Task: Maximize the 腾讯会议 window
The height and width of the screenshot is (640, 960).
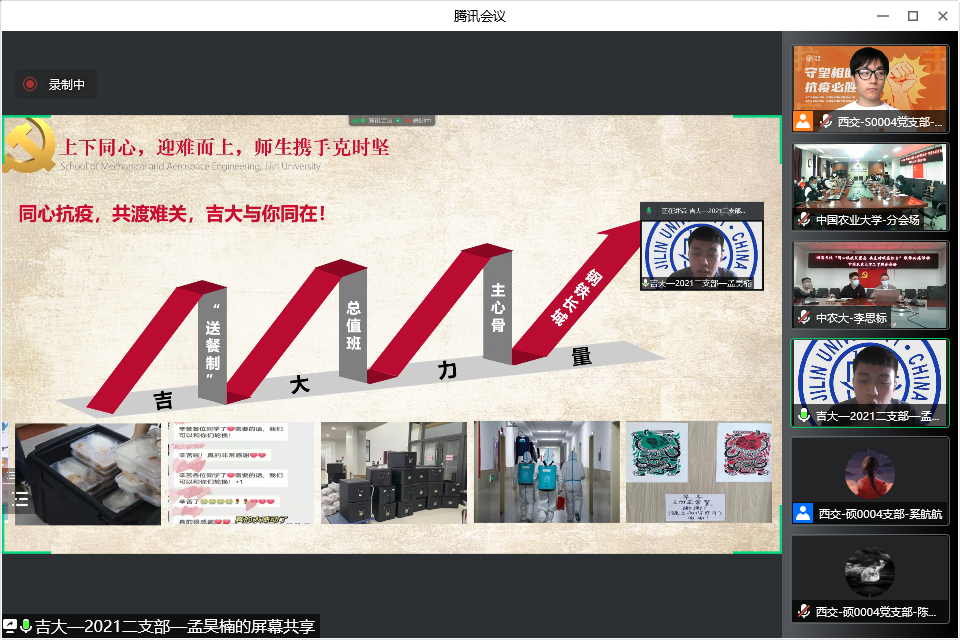Action: tap(912, 15)
